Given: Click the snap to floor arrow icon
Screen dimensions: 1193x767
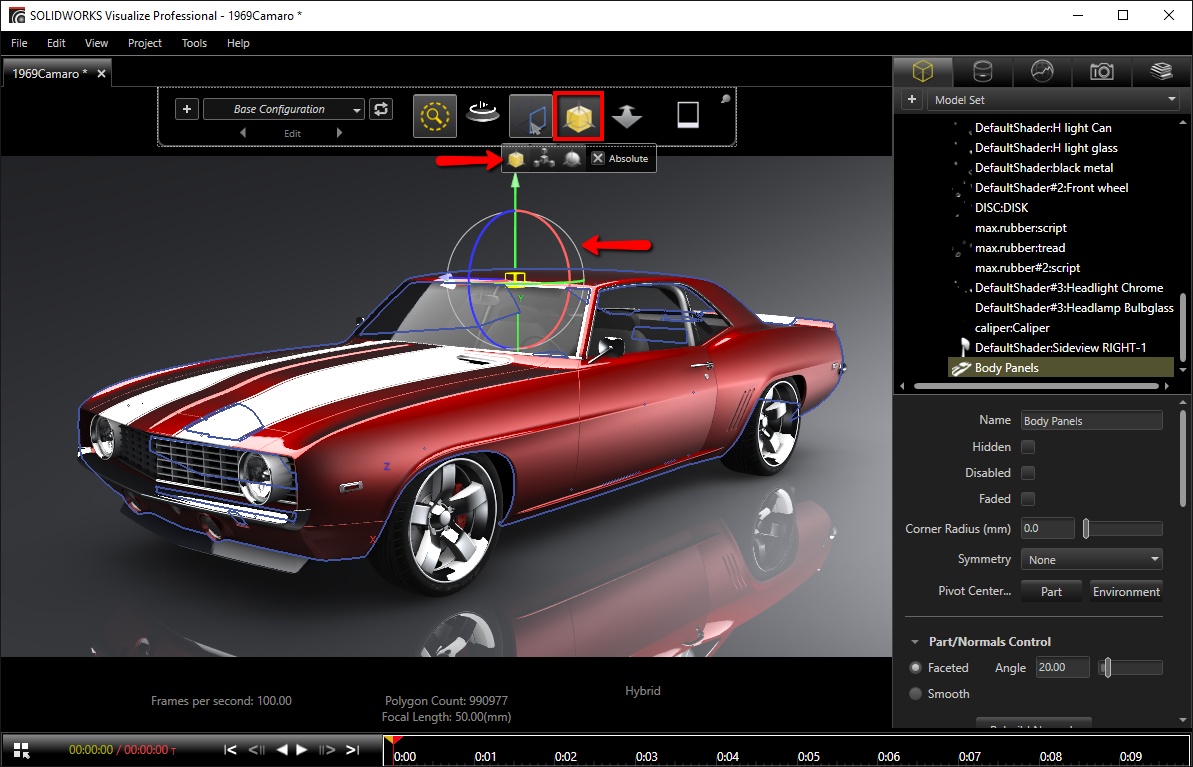Looking at the screenshot, I should (x=627, y=116).
